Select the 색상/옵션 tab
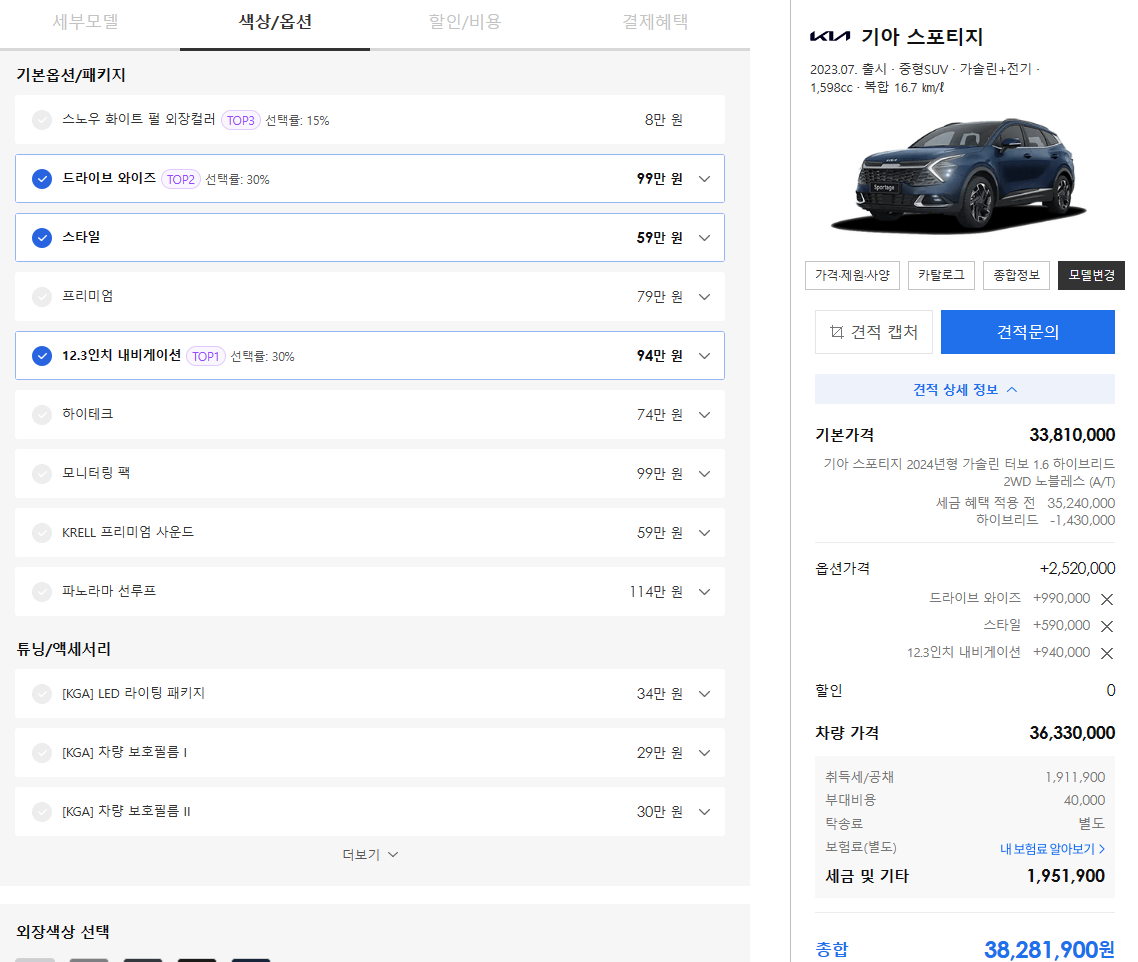The height and width of the screenshot is (962, 1138). point(275,22)
